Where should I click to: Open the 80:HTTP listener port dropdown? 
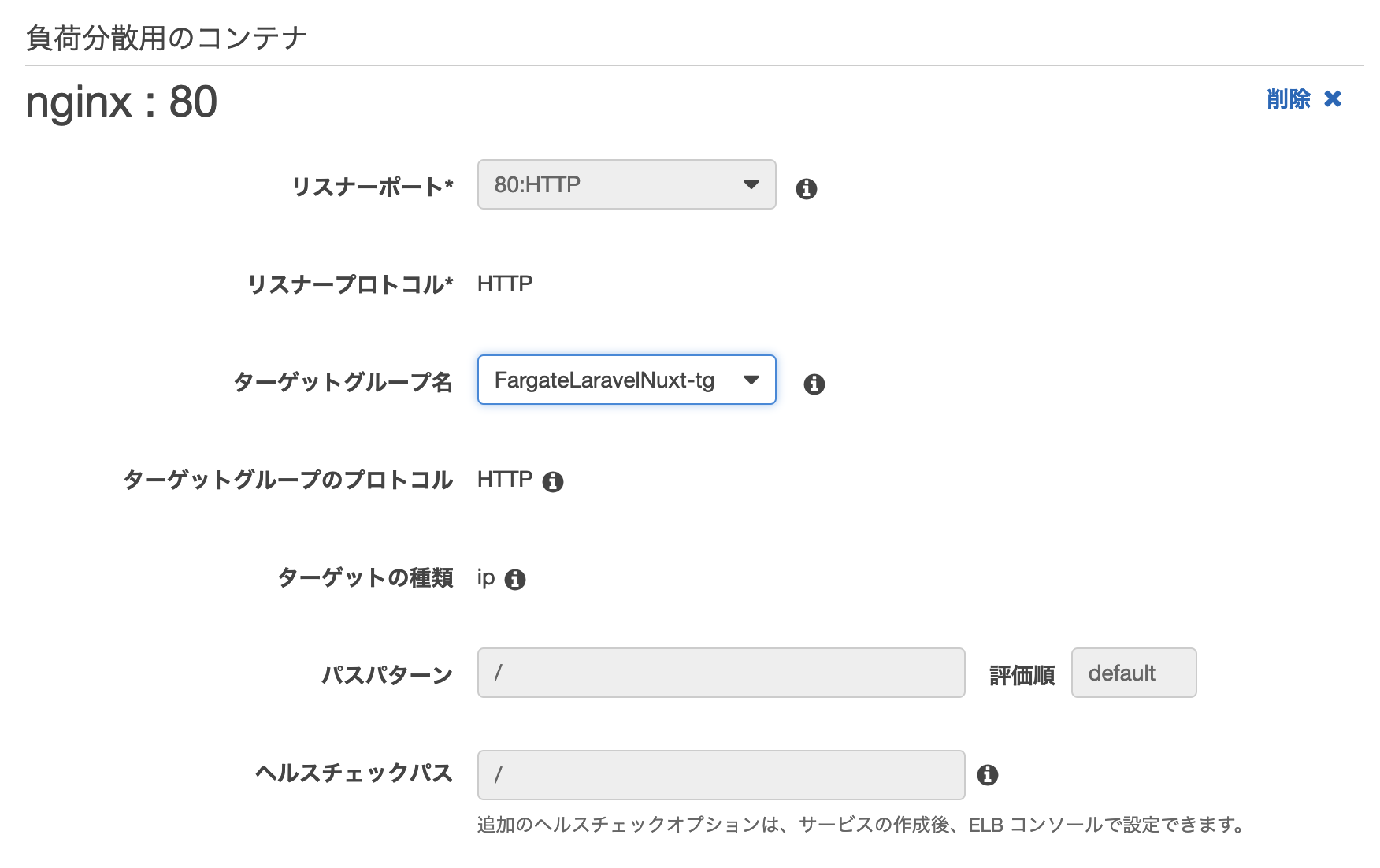point(614,184)
